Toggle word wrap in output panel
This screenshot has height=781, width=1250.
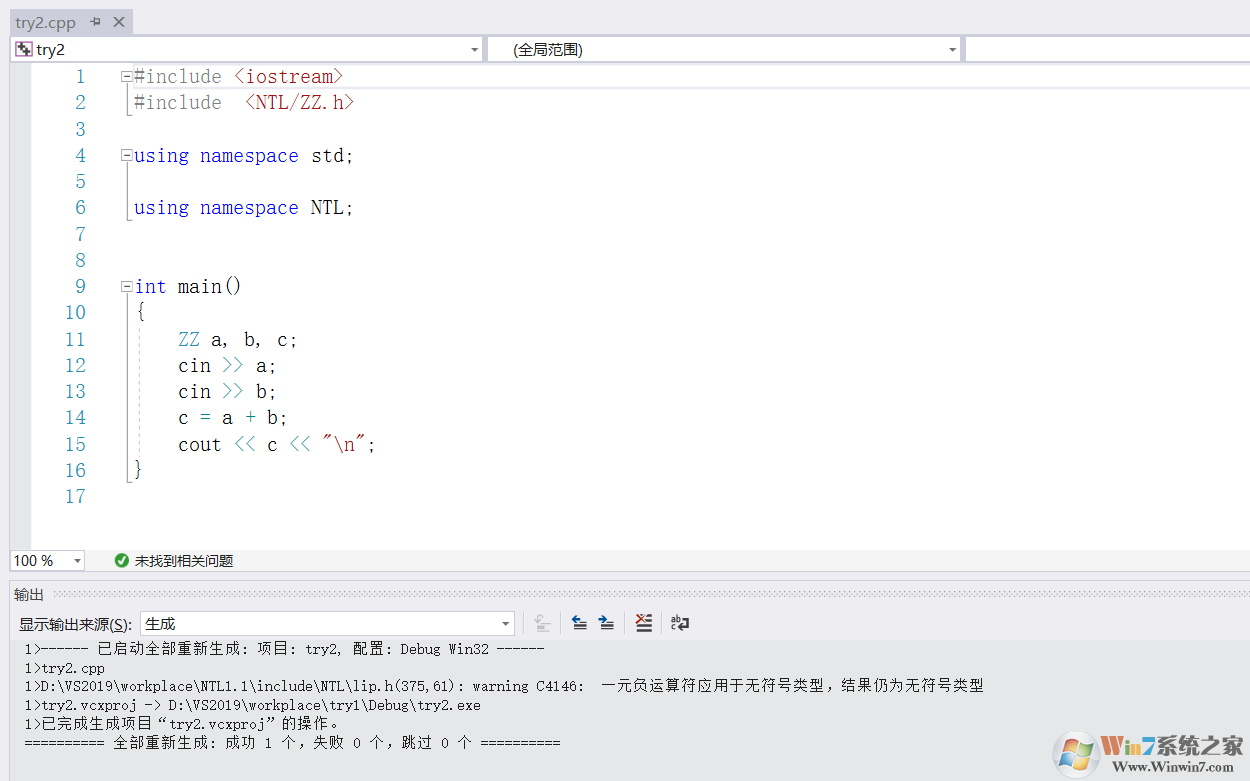tap(680, 624)
